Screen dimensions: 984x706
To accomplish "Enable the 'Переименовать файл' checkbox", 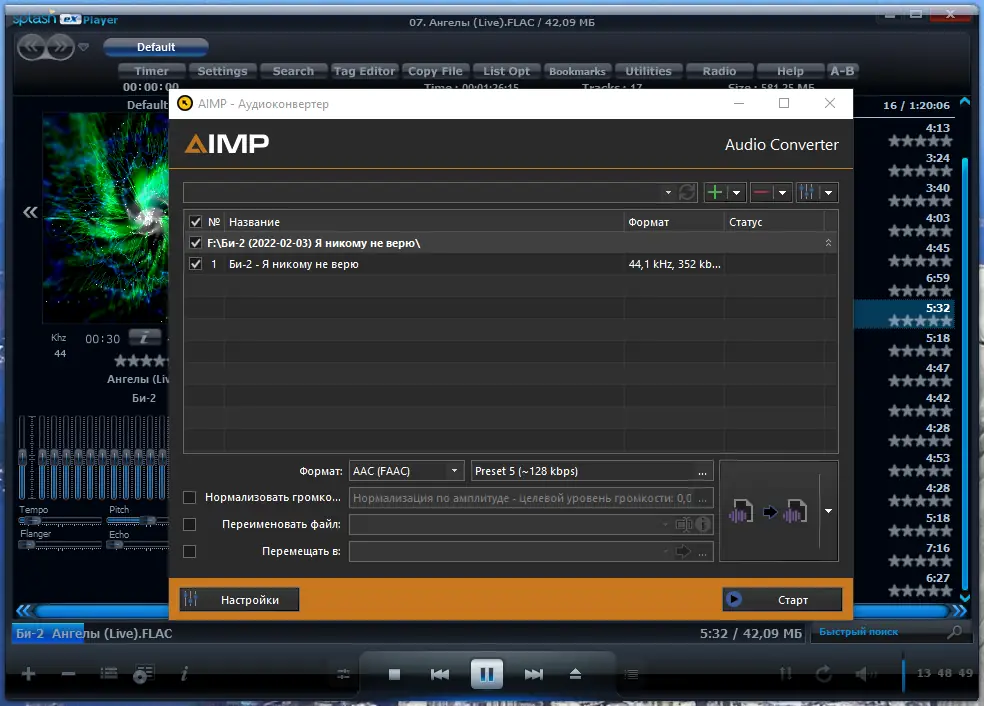I will pyautogui.click(x=190, y=525).
